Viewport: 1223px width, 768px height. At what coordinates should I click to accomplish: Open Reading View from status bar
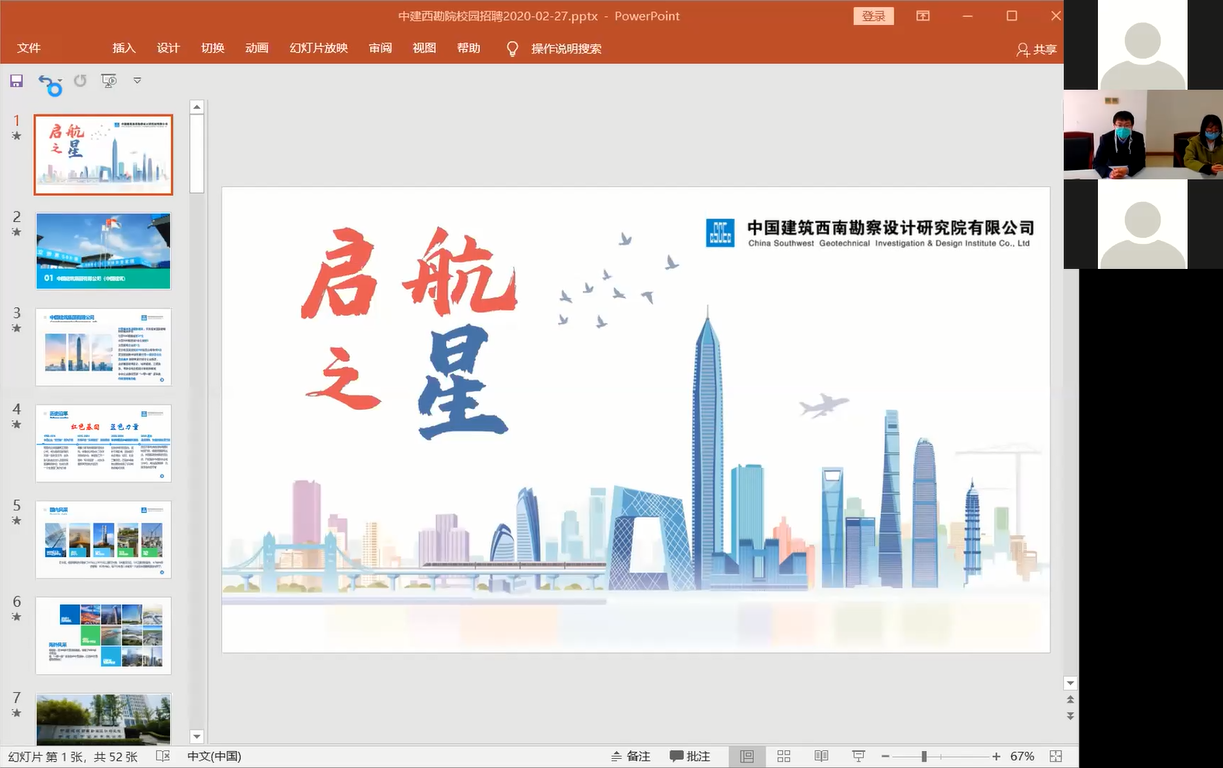tap(821, 757)
